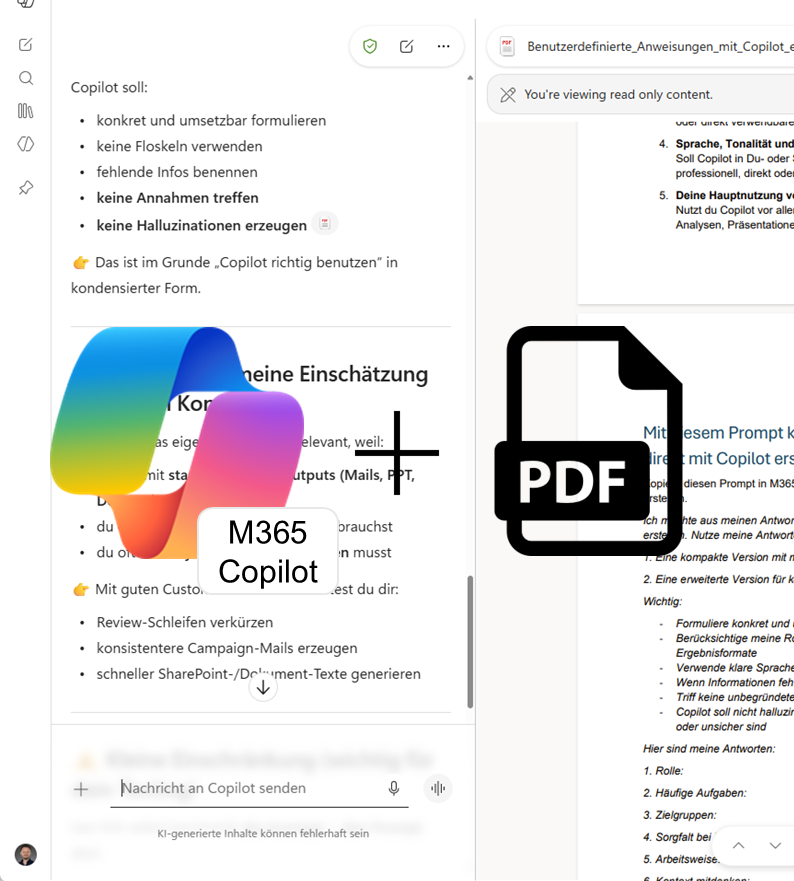Click Hier sind meine Antworten: in PDF
This screenshot has width=794, height=881.
point(709,749)
